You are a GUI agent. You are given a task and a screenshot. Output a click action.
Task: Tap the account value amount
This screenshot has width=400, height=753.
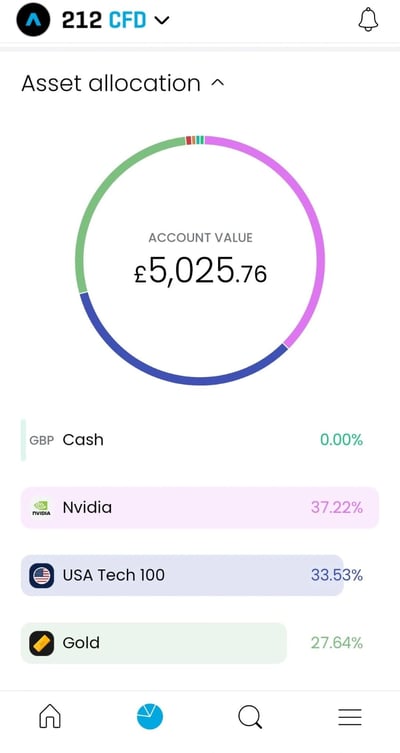point(200,270)
